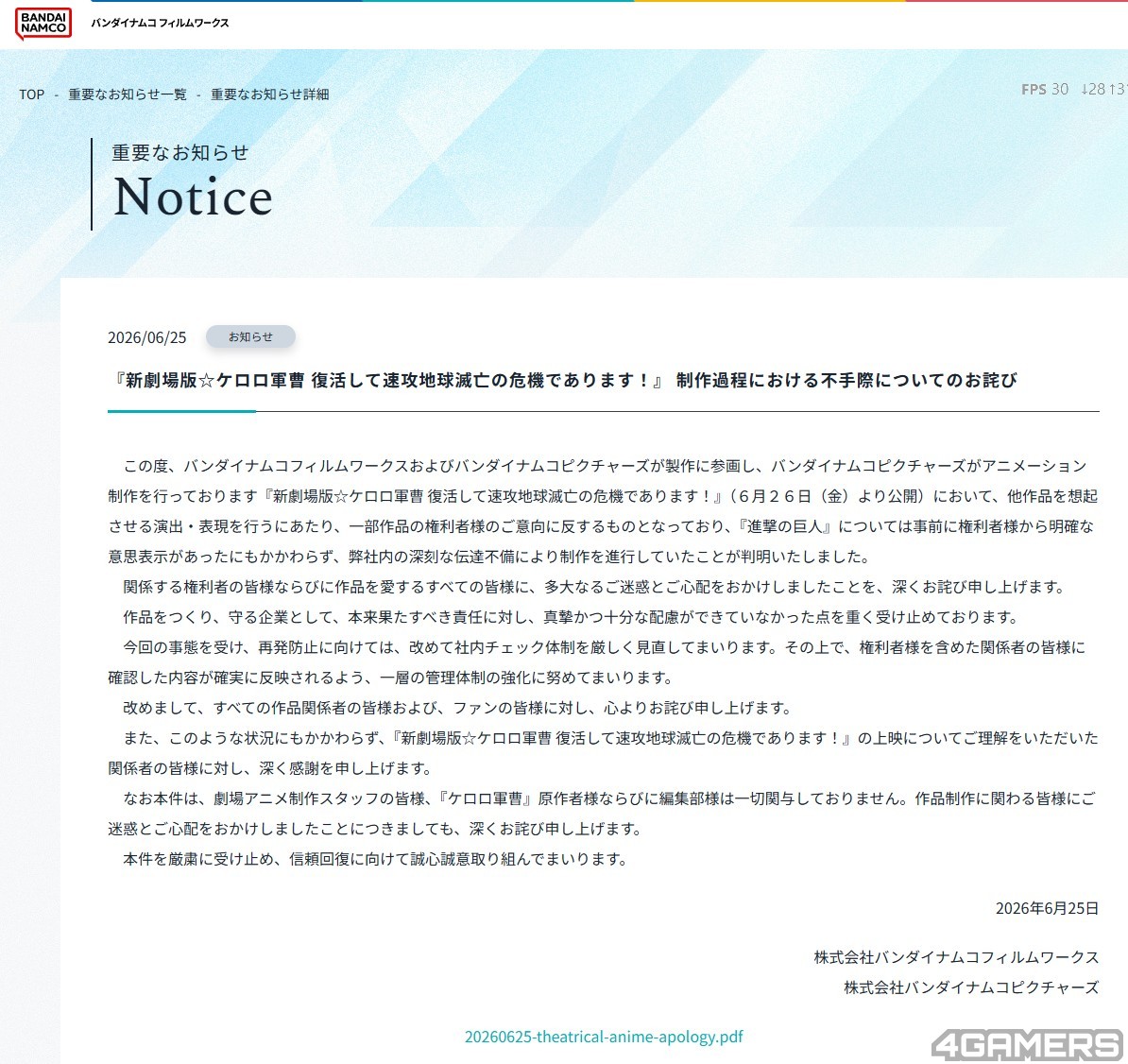Click paragraph starting この度、バンダイナムコフィルムワークス
The width and height of the screenshot is (1128, 1064).
604,511
